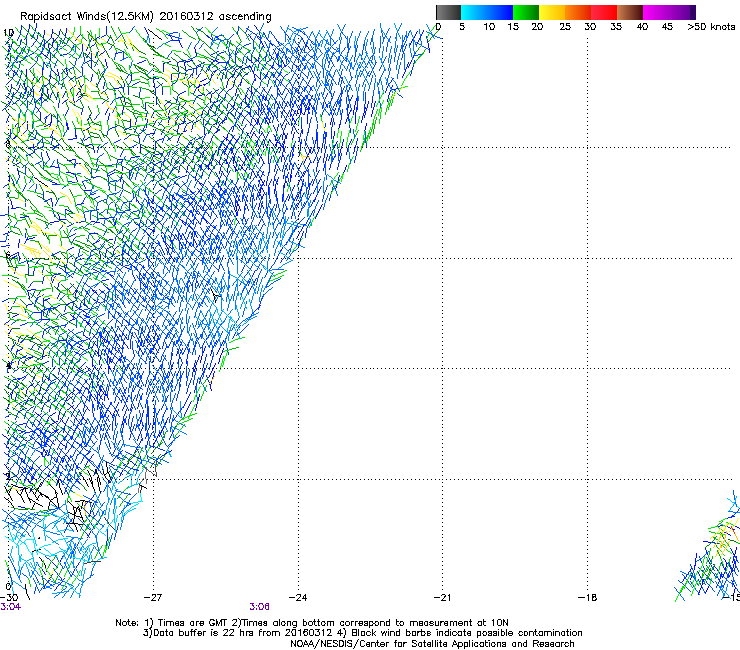The image size is (740, 650).
Task: Click the '-30' longitude axis label
Action: click(x=9, y=598)
